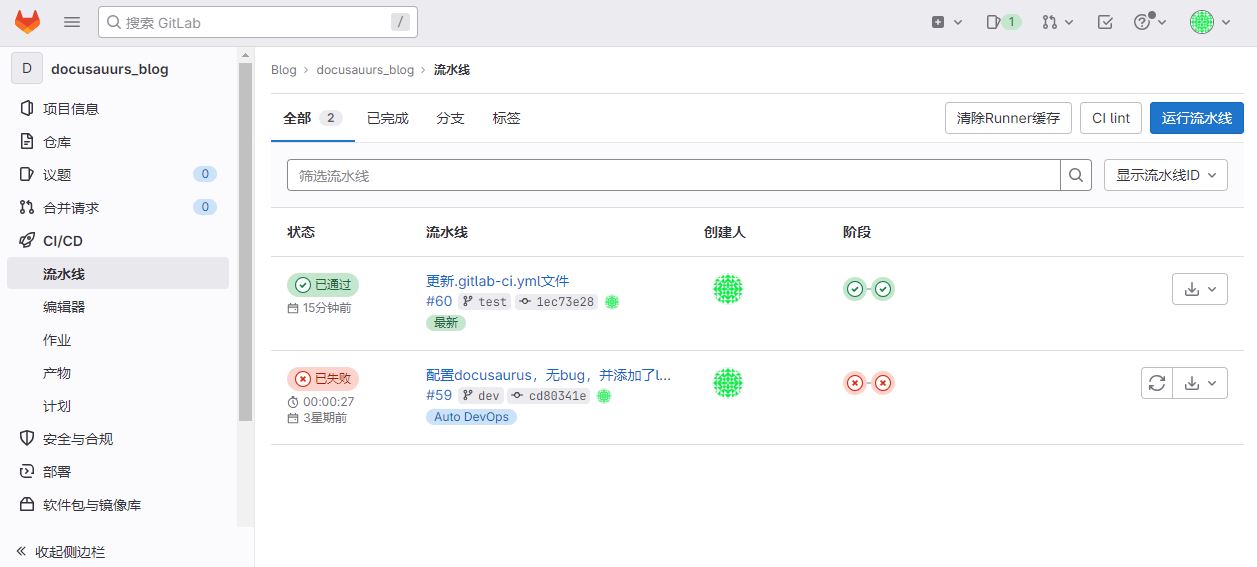1257x567 pixels.
Task: Select 作业 in CI/CD sidebar
Action: tap(57, 340)
